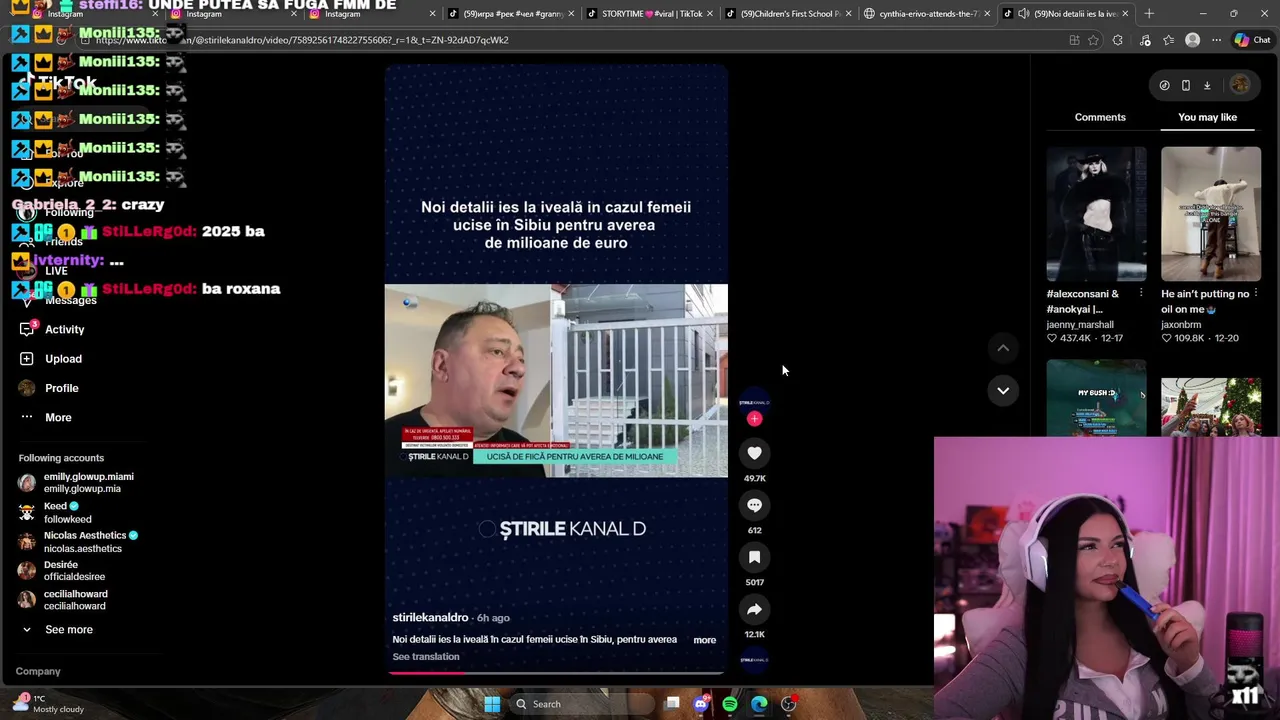Open stirilekanaldro username link

pos(430,618)
